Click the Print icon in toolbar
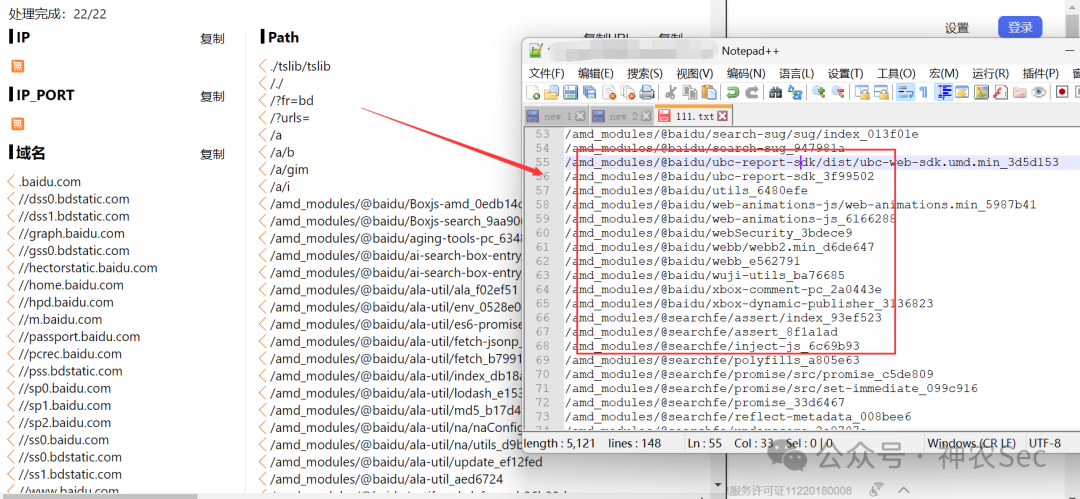 point(647,92)
